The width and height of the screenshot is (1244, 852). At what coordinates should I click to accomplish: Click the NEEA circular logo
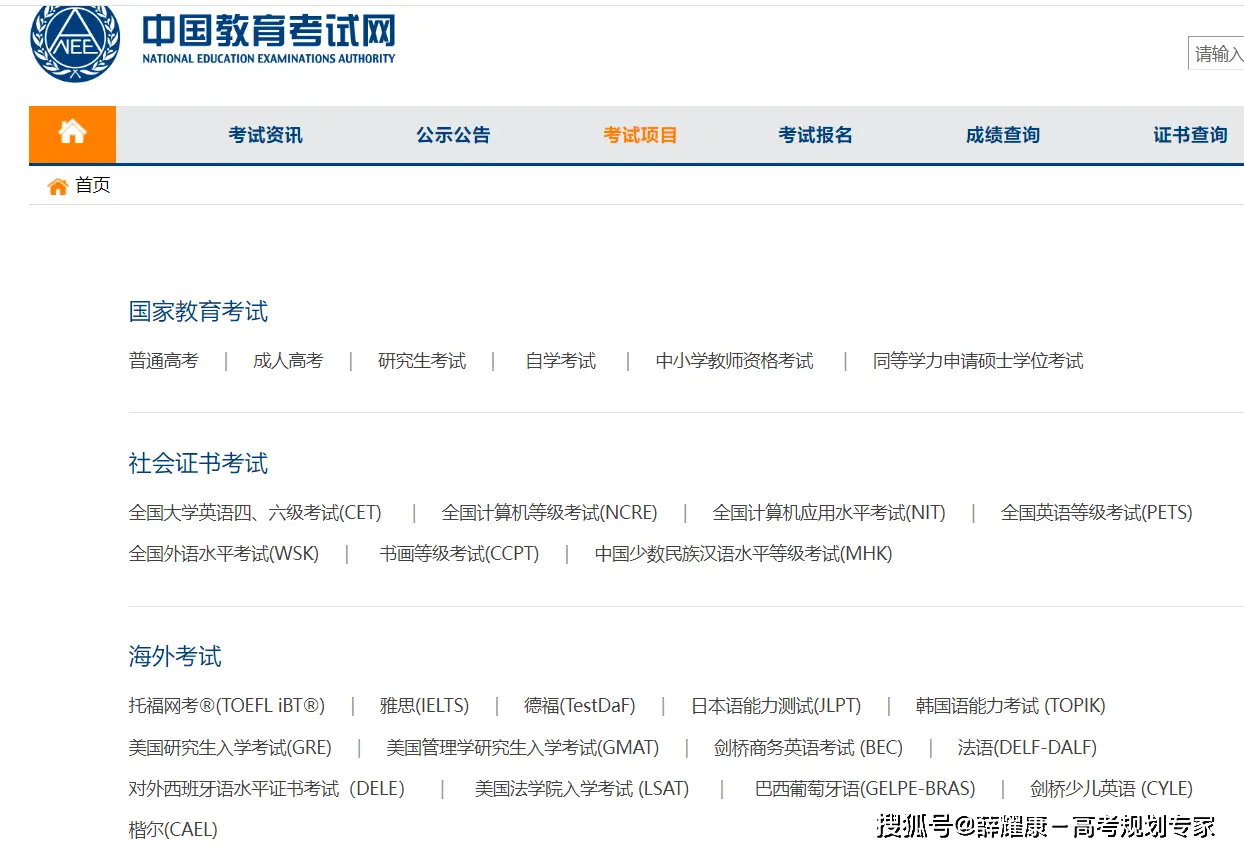(74, 44)
